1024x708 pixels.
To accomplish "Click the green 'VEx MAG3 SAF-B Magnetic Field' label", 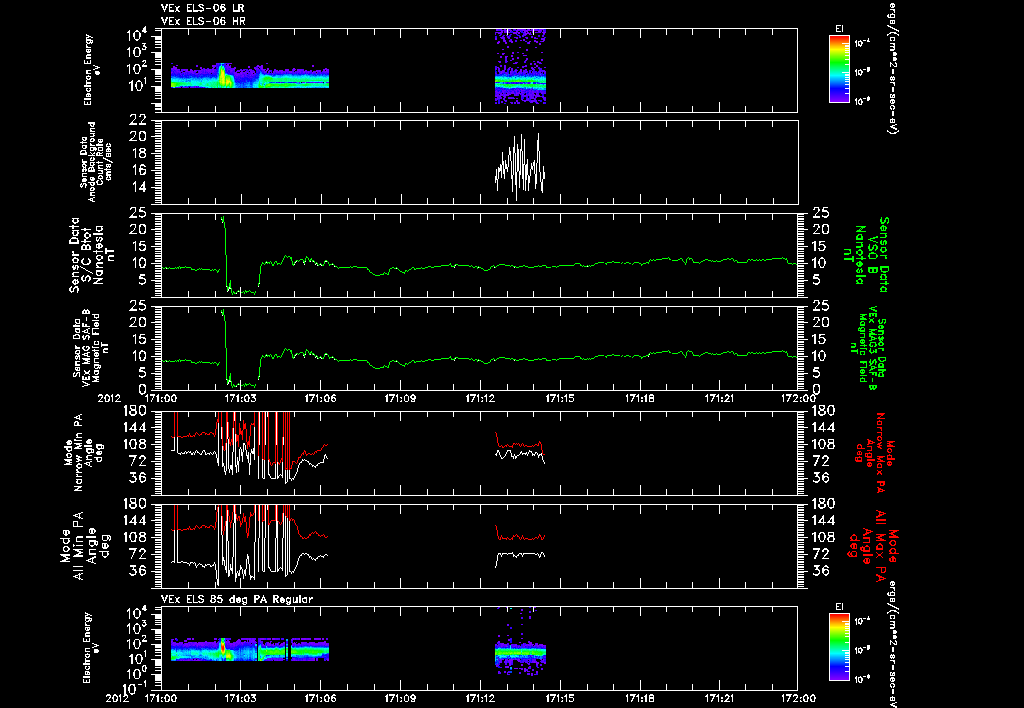I will [x=869, y=347].
